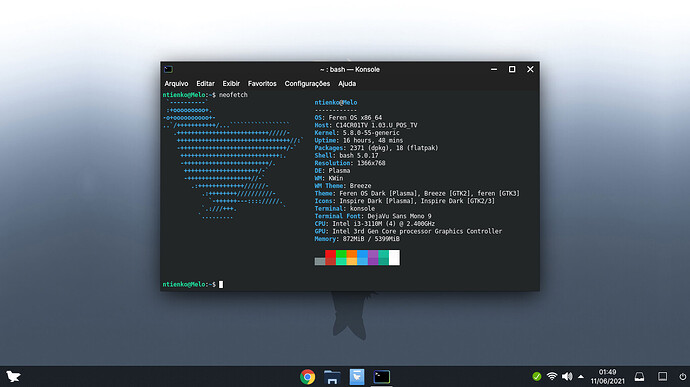Click the "OS: Feren OS x86_64" line
690x387 pixels.
[x=348, y=118]
